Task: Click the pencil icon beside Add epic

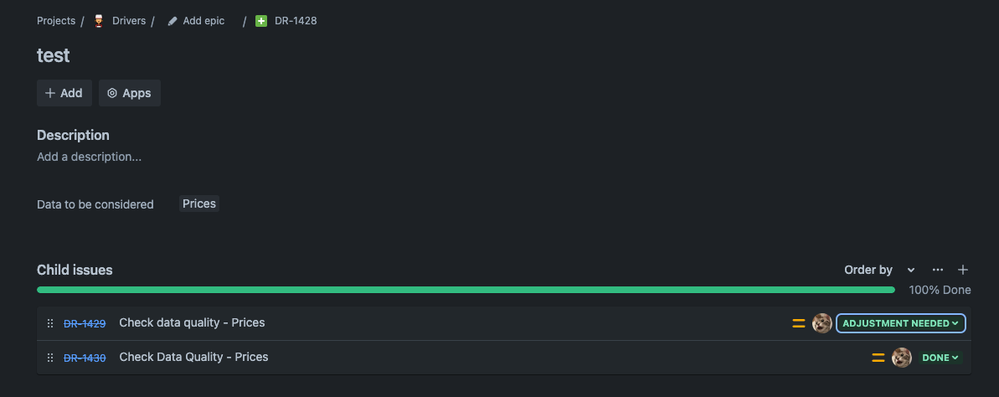Action: click(172, 21)
